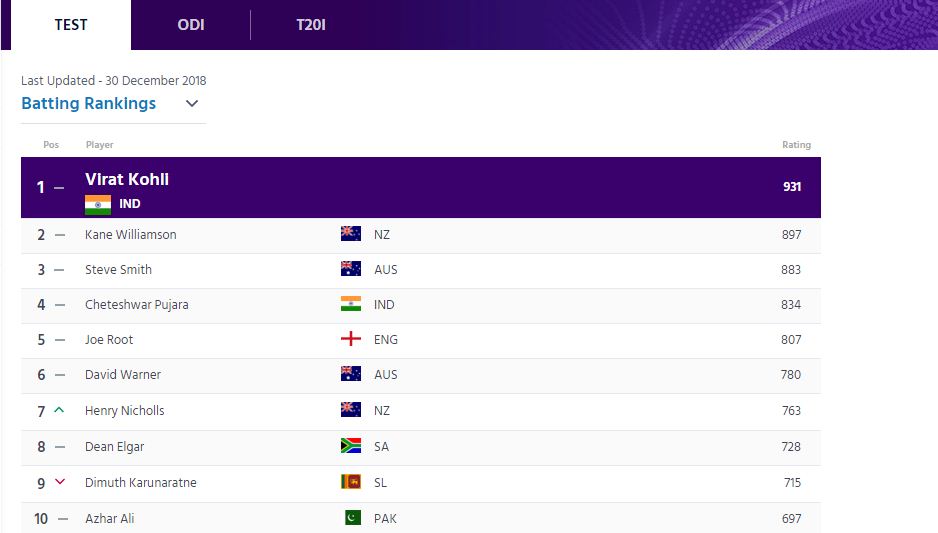Click the England flag in Joe Root's row
The width and height of the screenshot is (938, 533).
click(x=351, y=339)
